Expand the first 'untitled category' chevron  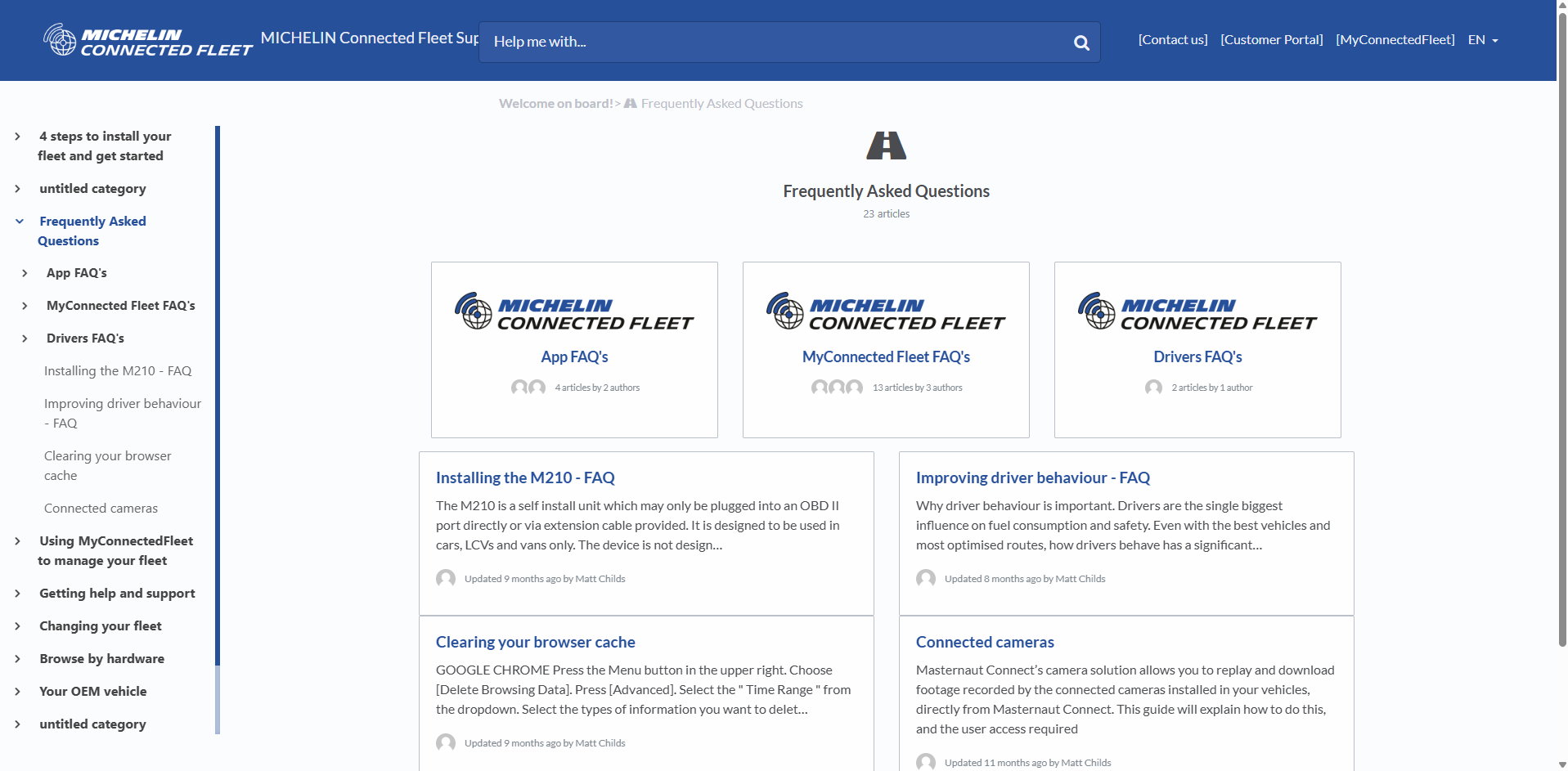pos(18,189)
